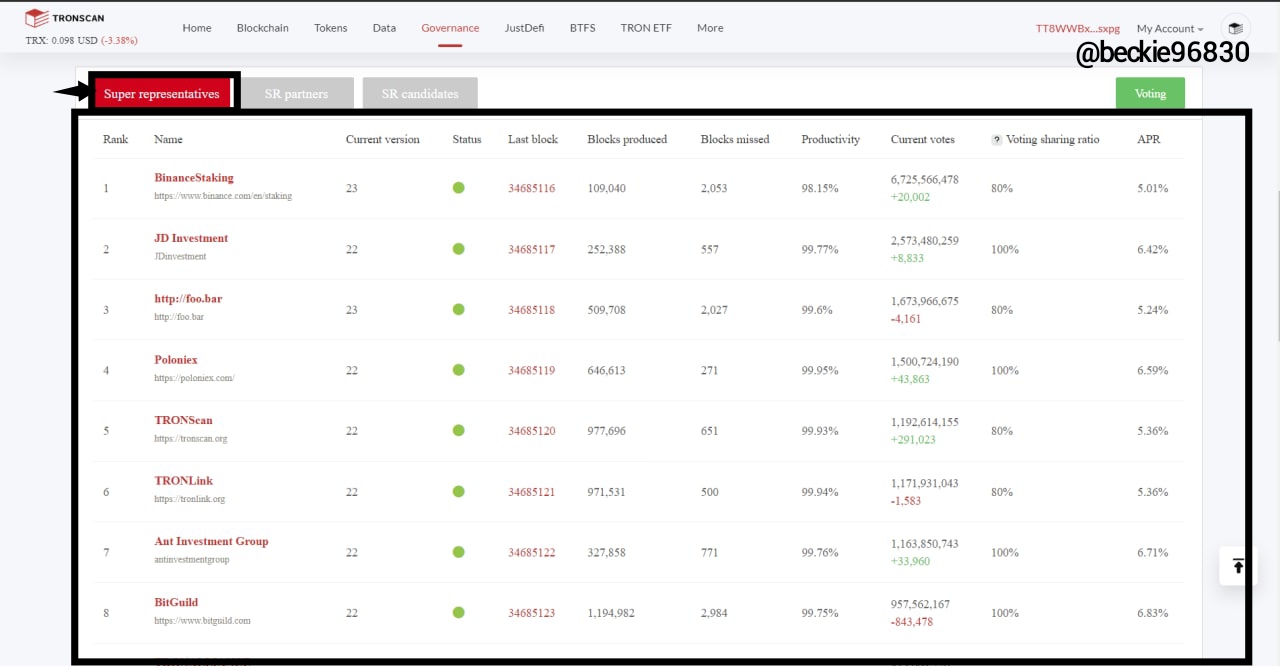Expand the My Account dropdown
1280x666 pixels.
[x=1170, y=29]
